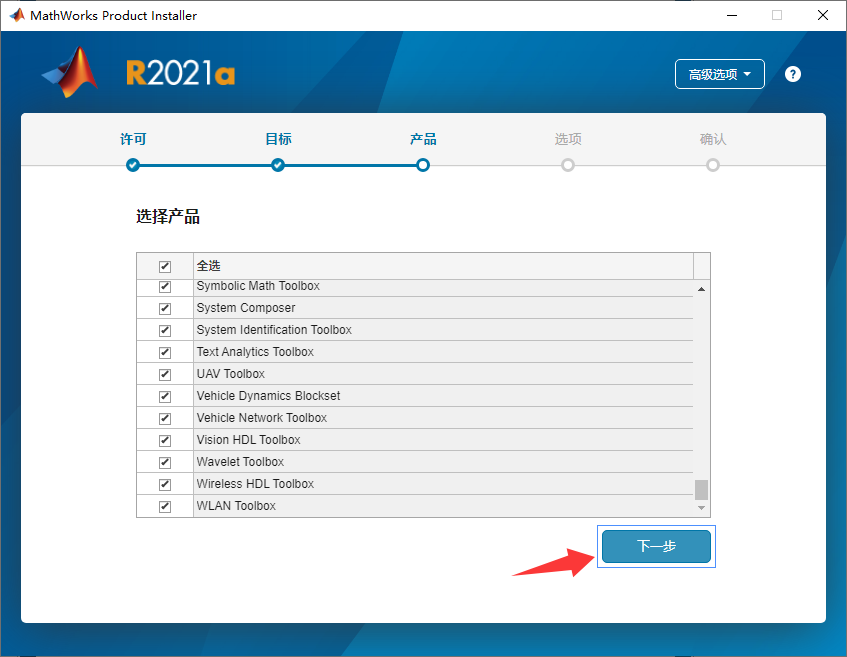Click the MathWorks title bar icon
Image resolution: width=847 pixels, height=657 pixels.
point(17,15)
